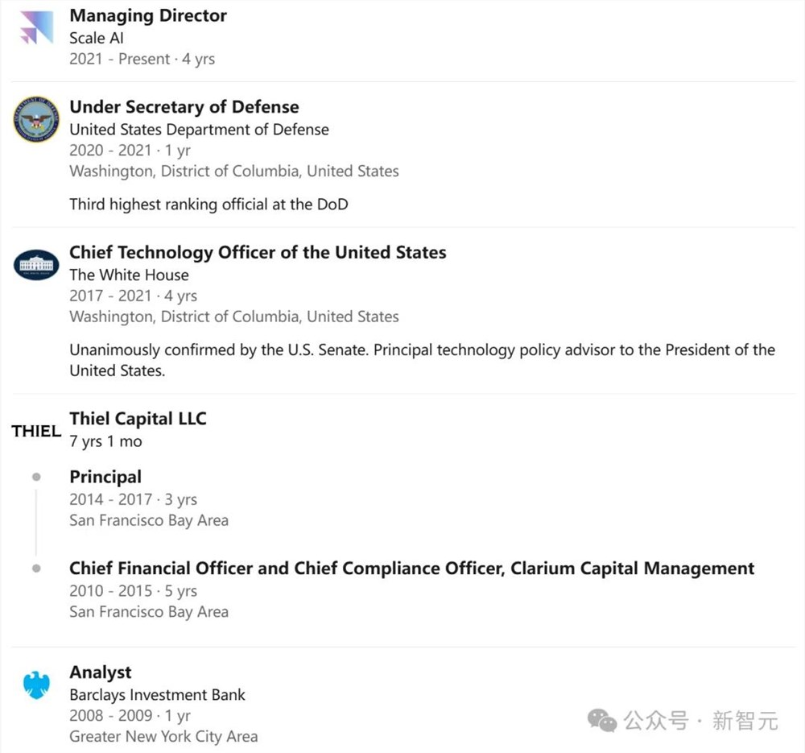
Task: Click The White House company name
Action: coord(129,275)
